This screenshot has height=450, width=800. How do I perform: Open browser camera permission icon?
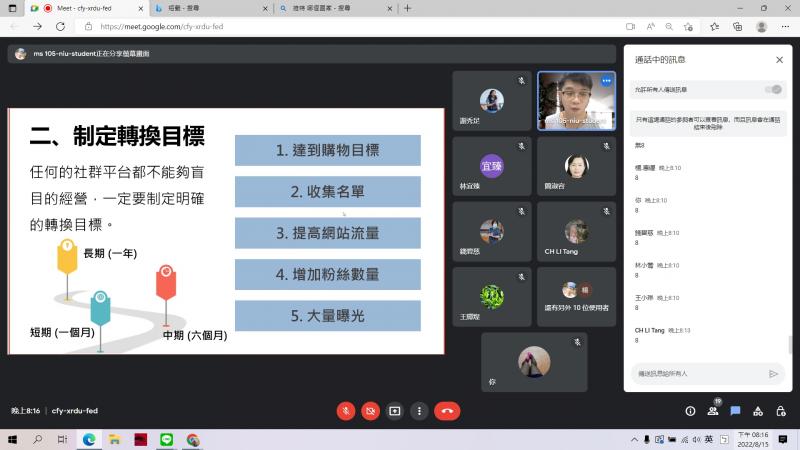[x=630, y=27]
